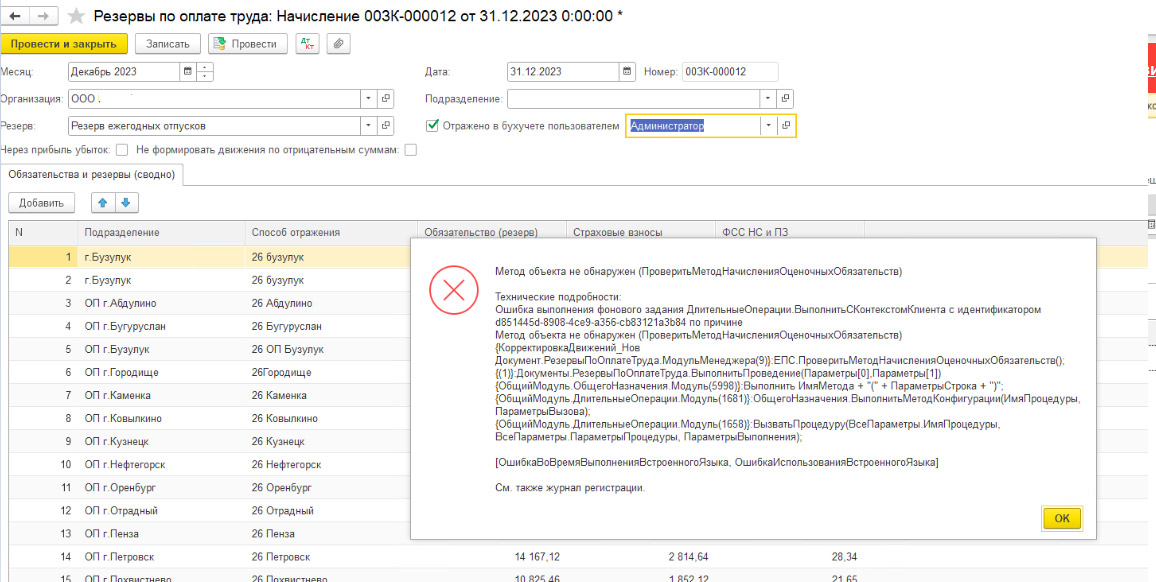Screen dimensions: 1156x582
Task: Click the N column header
Action: (43, 232)
